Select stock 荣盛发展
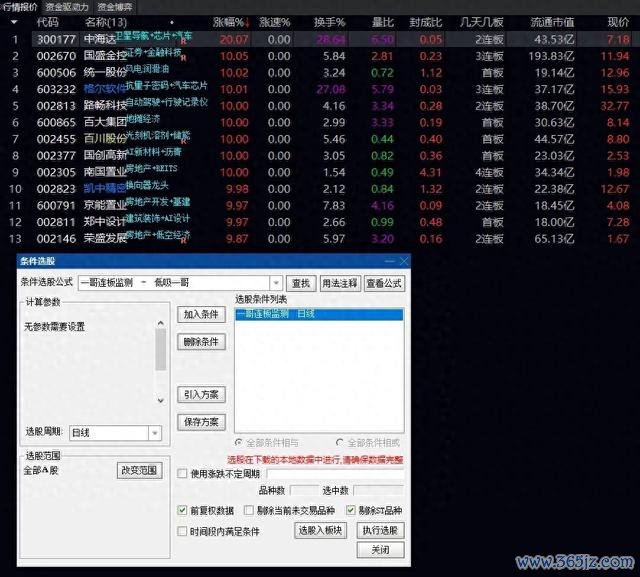Image resolution: width=640 pixels, height=577 pixels. pos(105,238)
